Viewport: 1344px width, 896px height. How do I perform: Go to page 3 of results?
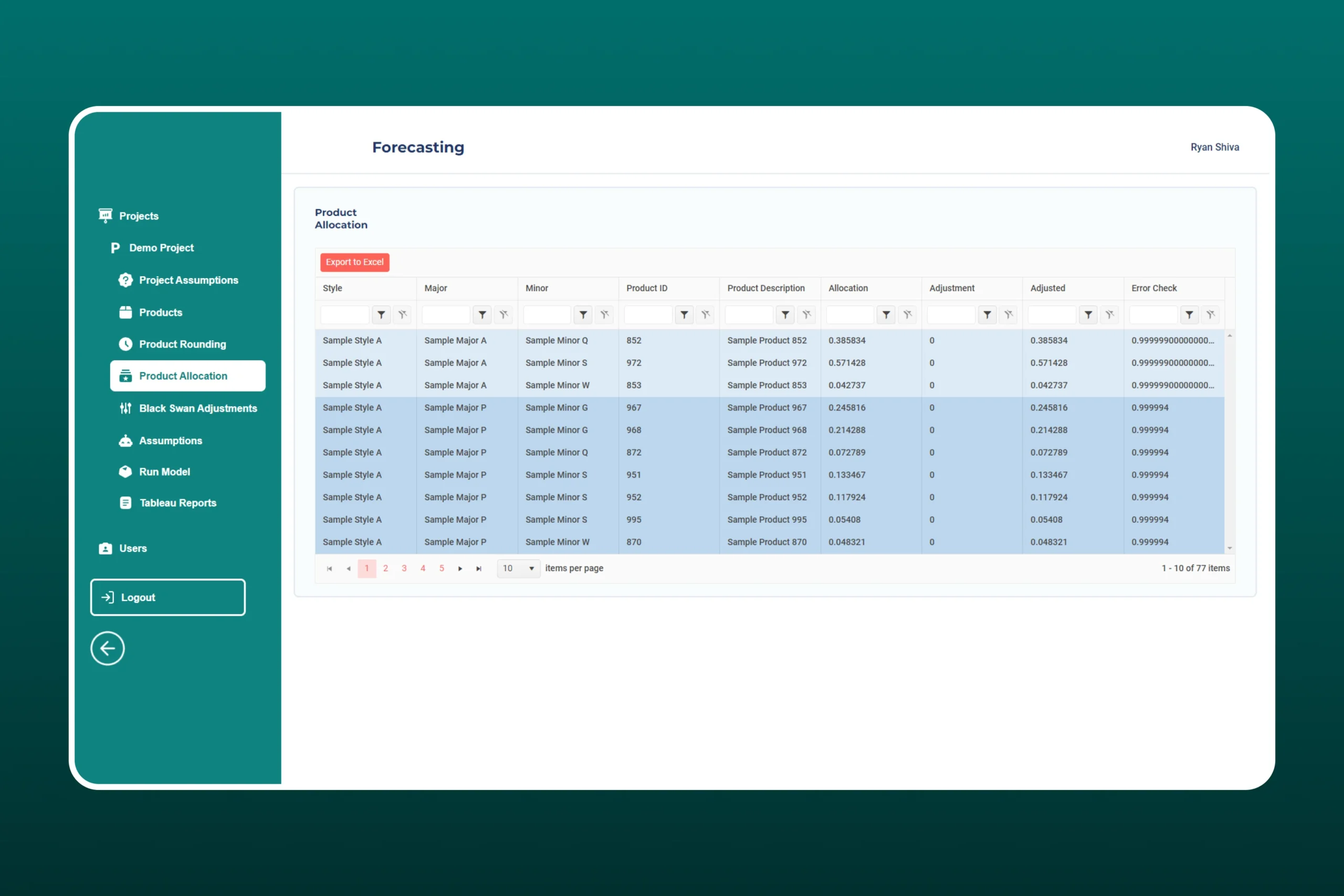coord(404,568)
